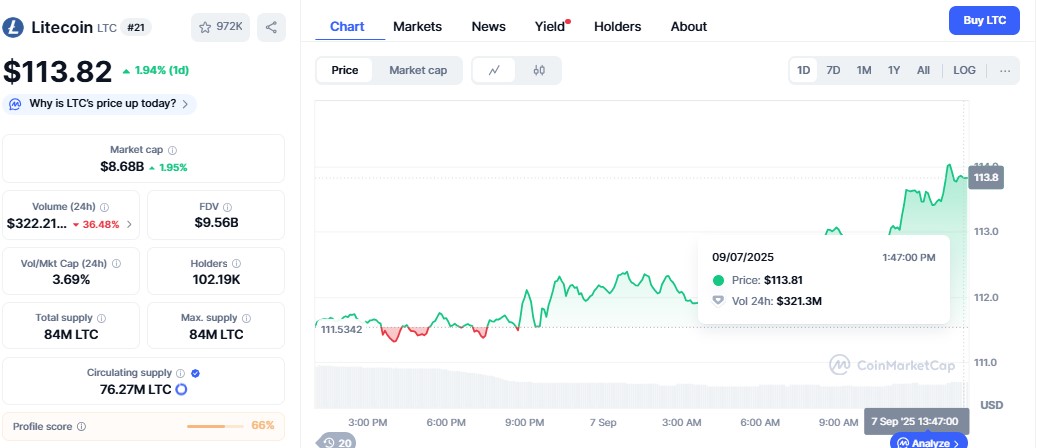Click the 113.8 current price label on axis
1037x448 pixels.
(x=985, y=177)
